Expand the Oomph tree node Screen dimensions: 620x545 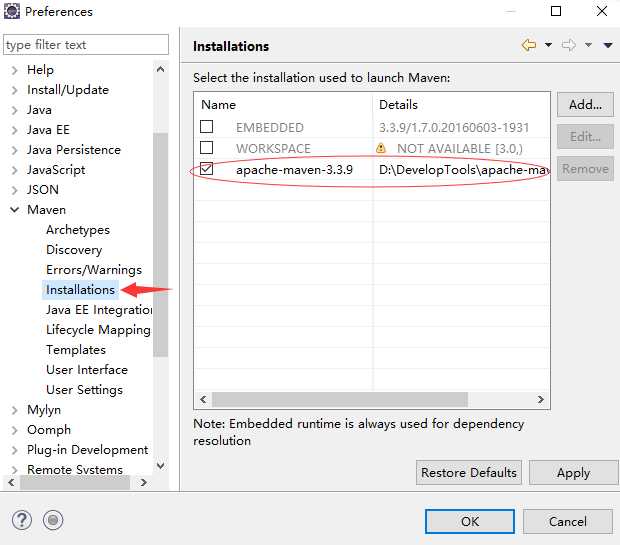click(x=14, y=430)
